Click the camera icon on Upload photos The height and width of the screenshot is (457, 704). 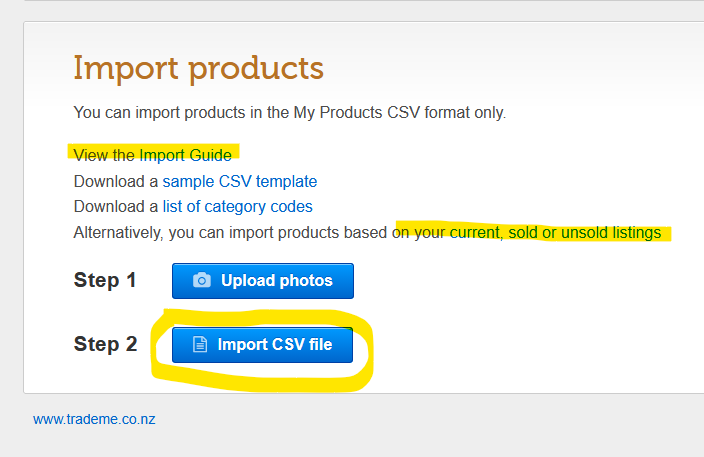tap(202, 281)
